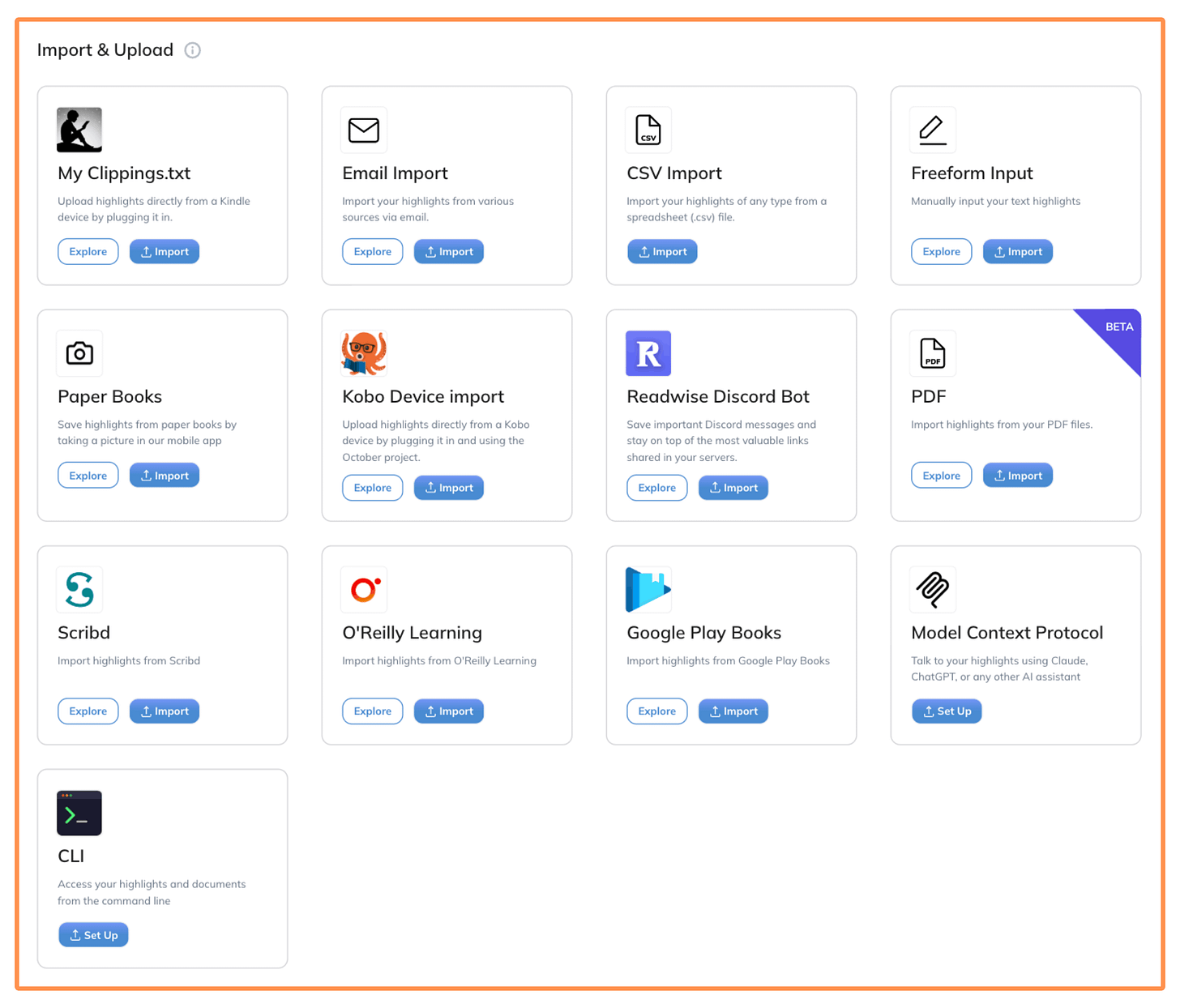Viewport: 1180px width, 1008px height.
Task: Import from My Clippings.txt
Action: [x=165, y=252]
